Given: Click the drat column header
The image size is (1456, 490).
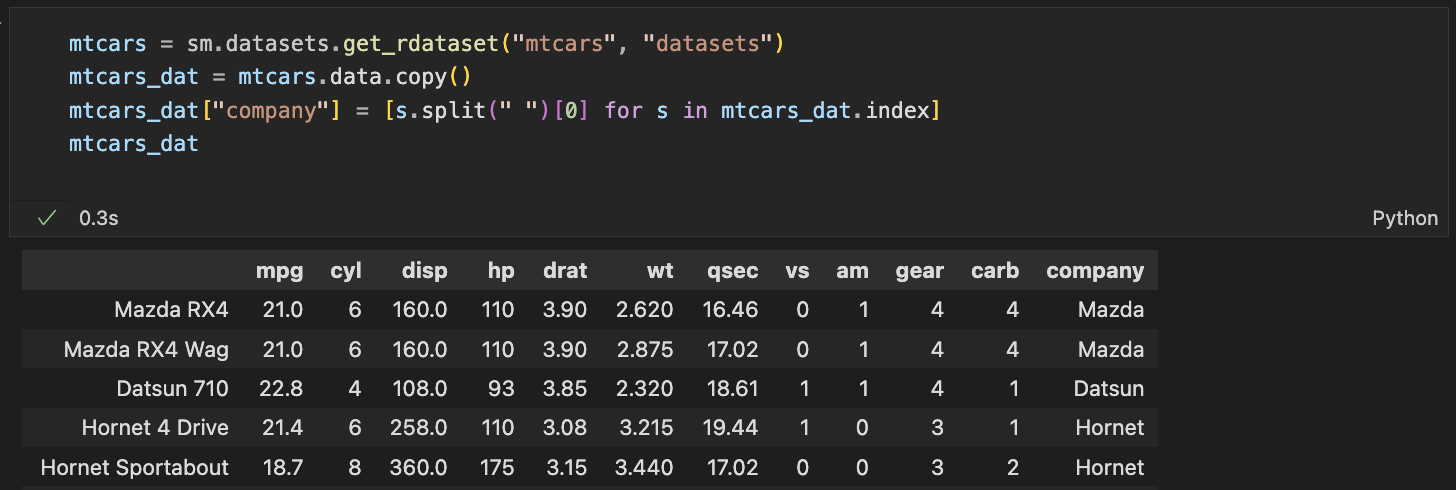Looking at the screenshot, I should pyautogui.click(x=565, y=271).
